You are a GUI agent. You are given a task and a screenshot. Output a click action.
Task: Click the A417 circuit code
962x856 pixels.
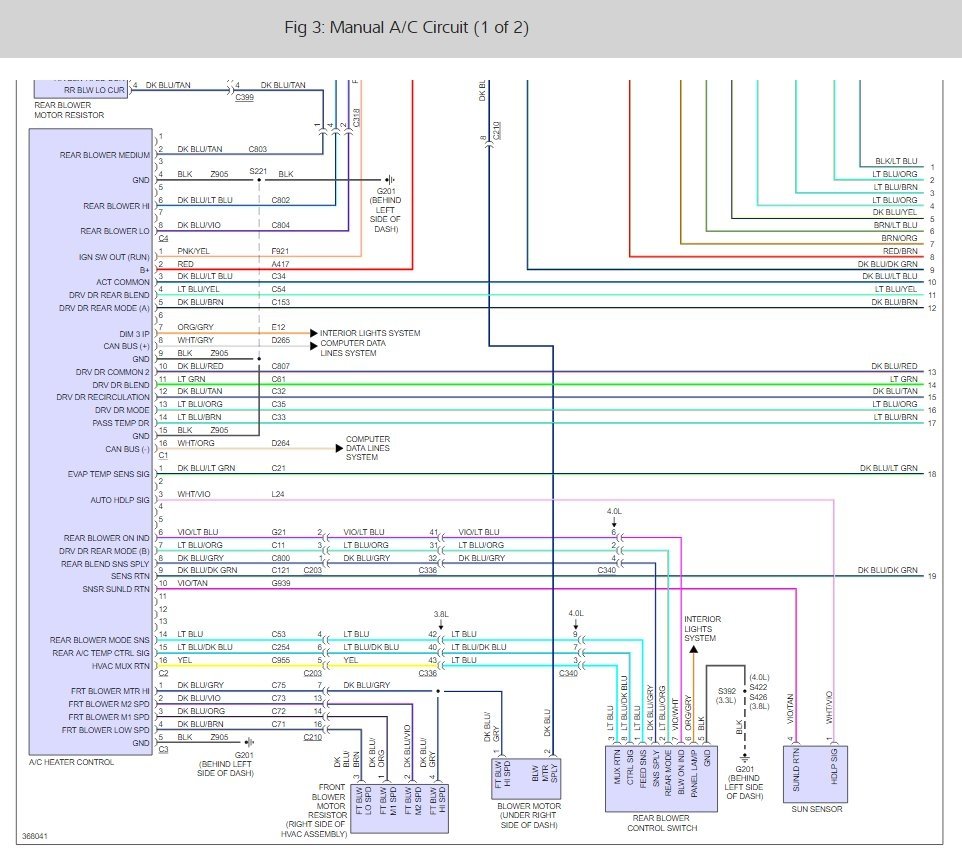point(280,264)
